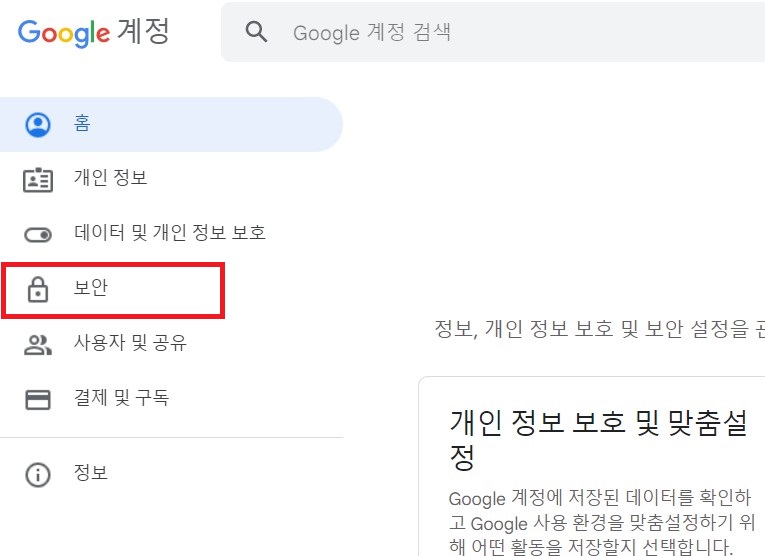Click the 개인 정보 ID card icon
The height and width of the screenshot is (556, 765).
[x=38, y=179]
